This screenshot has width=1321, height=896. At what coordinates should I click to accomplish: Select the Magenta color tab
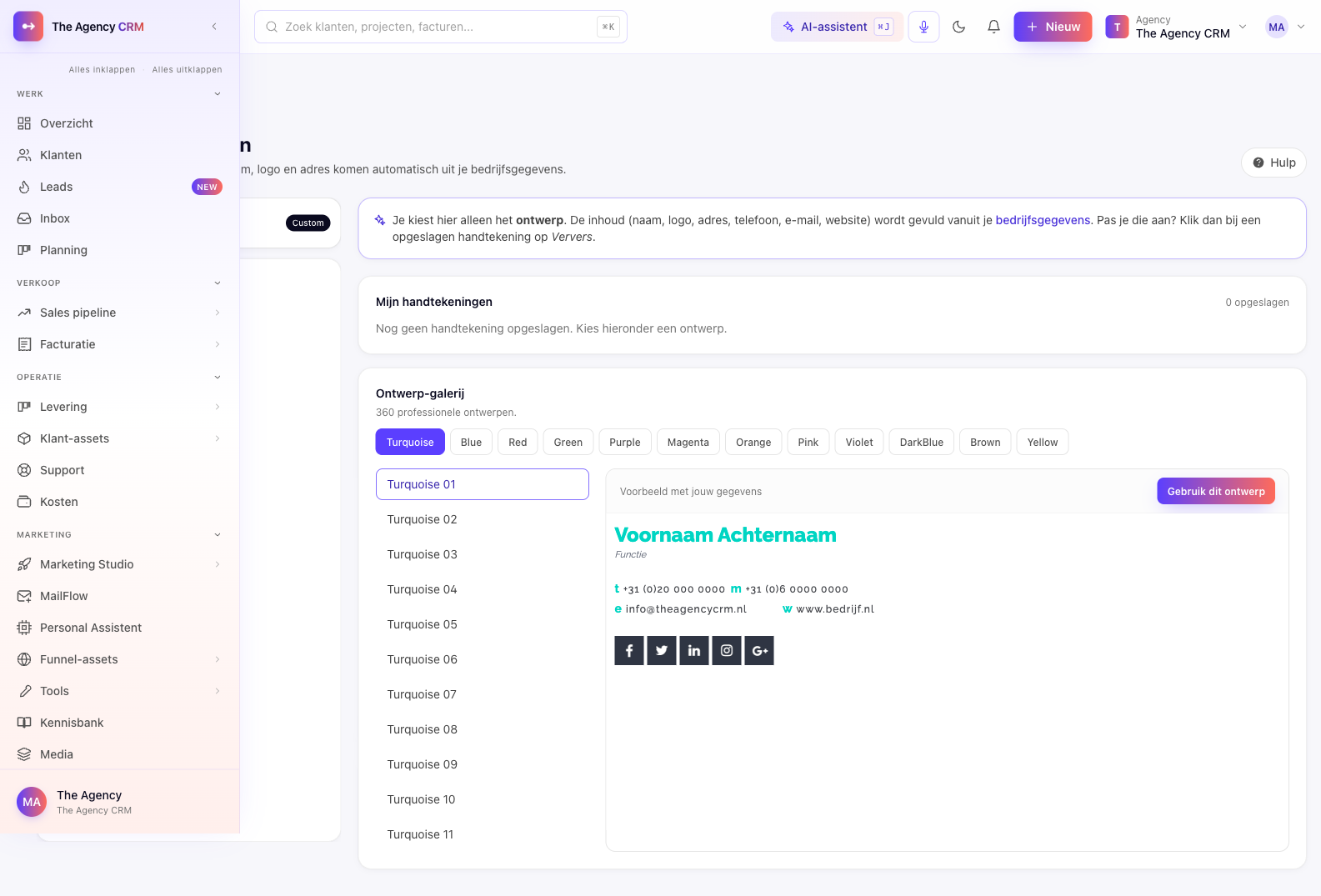click(x=688, y=442)
